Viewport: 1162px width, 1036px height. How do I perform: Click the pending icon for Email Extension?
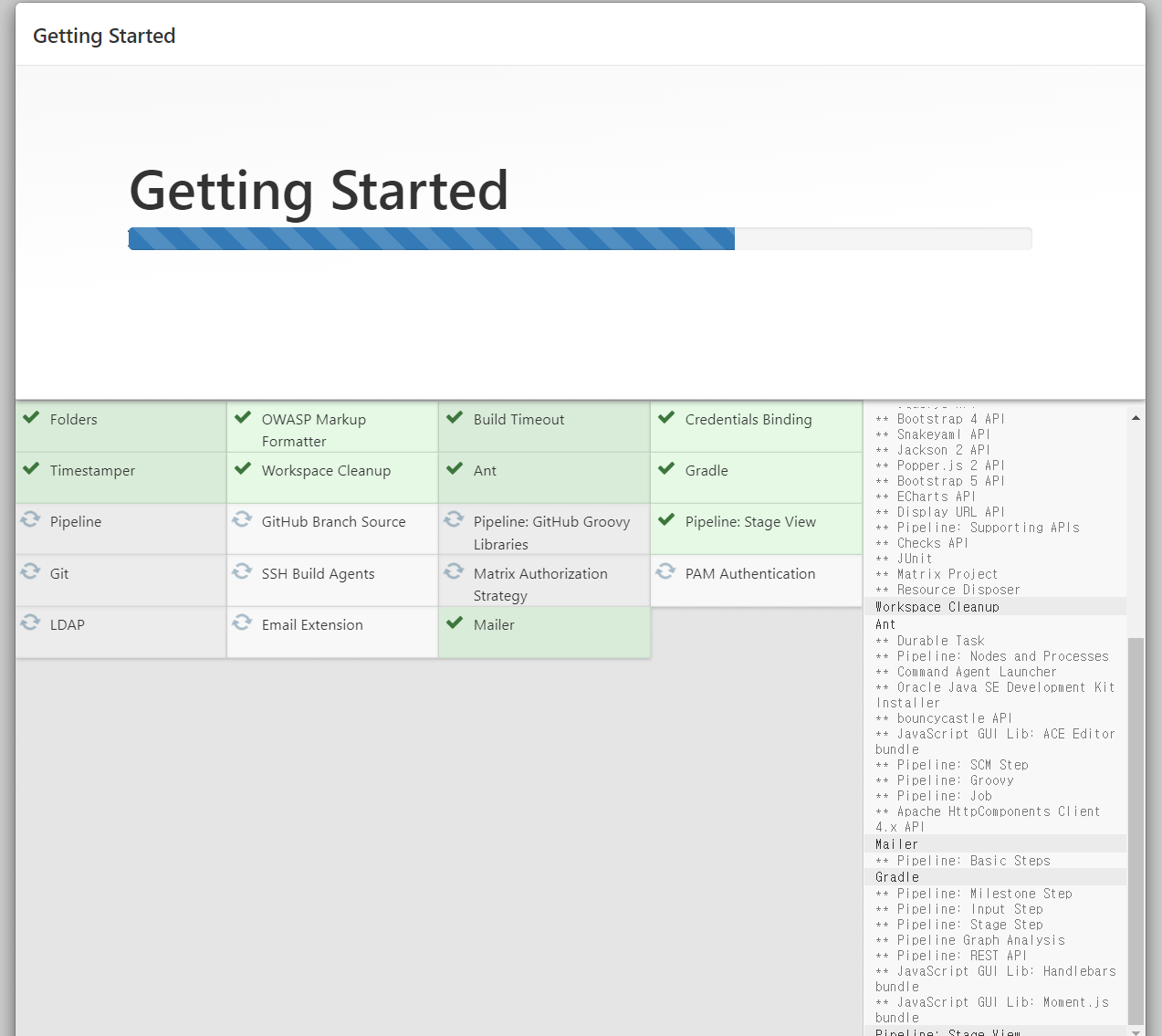(x=242, y=623)
